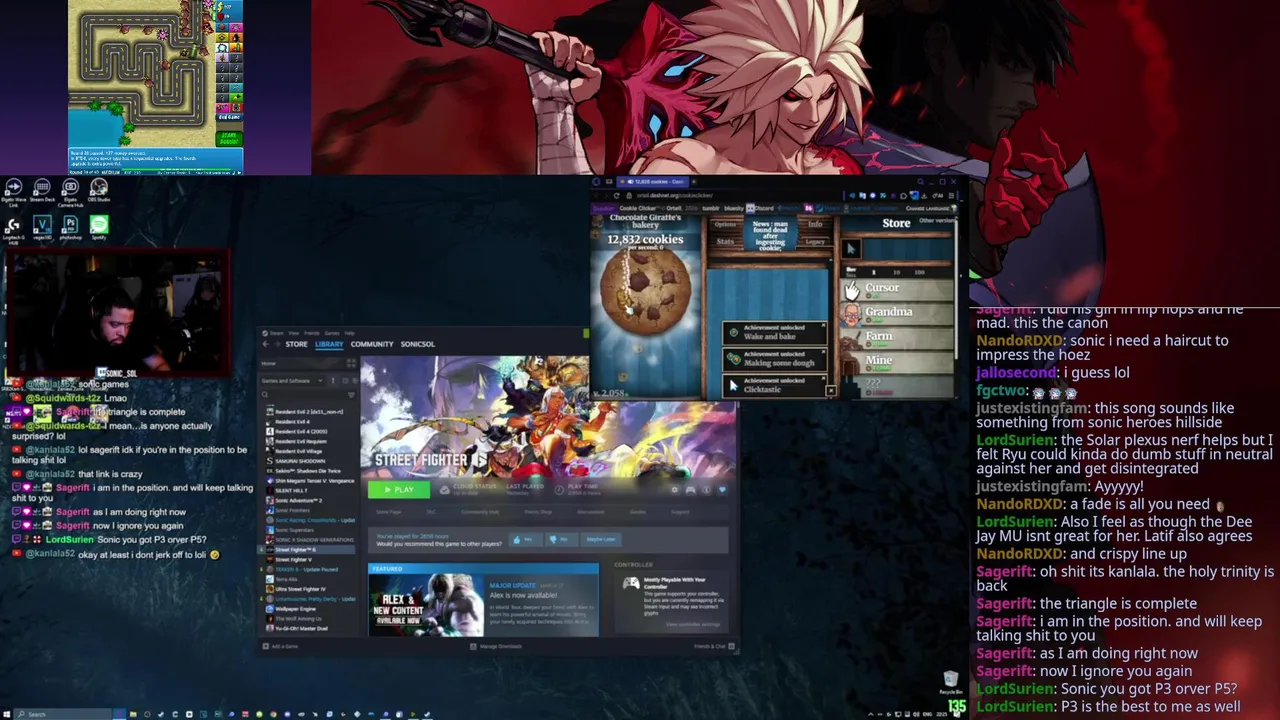Image resolution: width=1280 pixels, height=720 pixels.
Task: Select SAMURAI SHODOWN in Steam library
Action: [299, 461]
